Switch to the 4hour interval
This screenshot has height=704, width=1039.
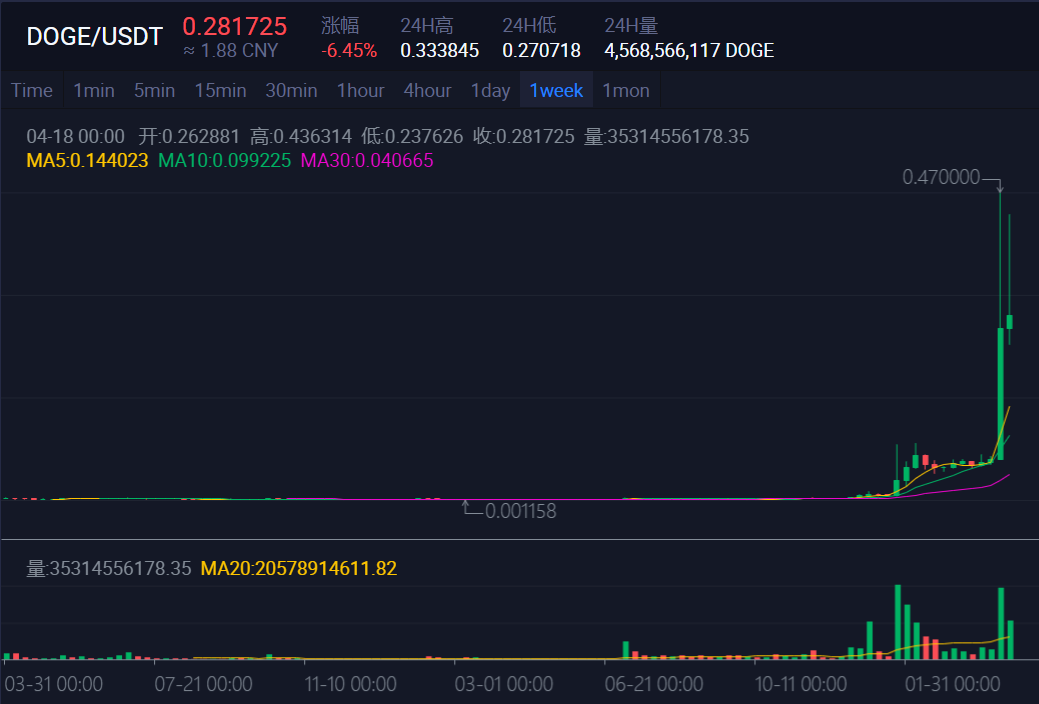(x=427, y=90)
